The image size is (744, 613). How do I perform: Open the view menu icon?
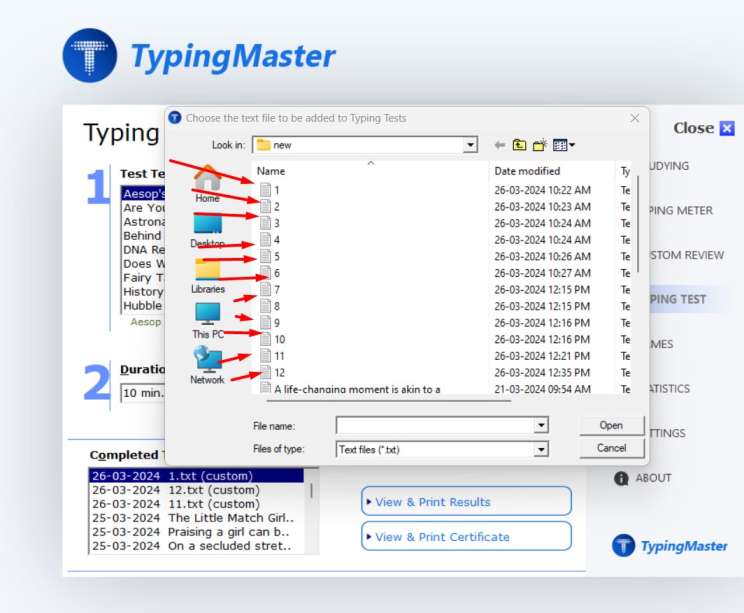[x=564, y=145]
